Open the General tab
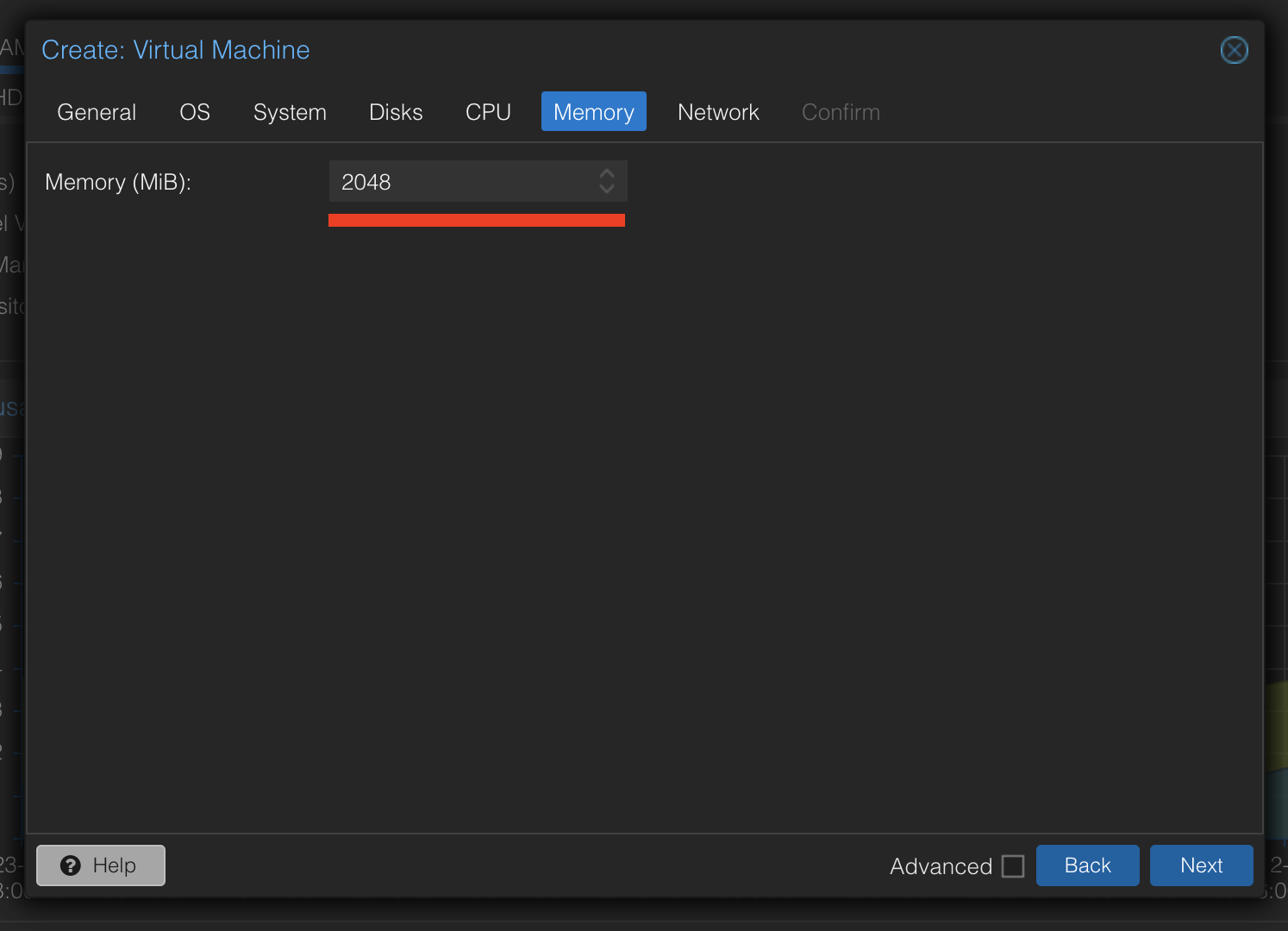 (x=97, y=112)
